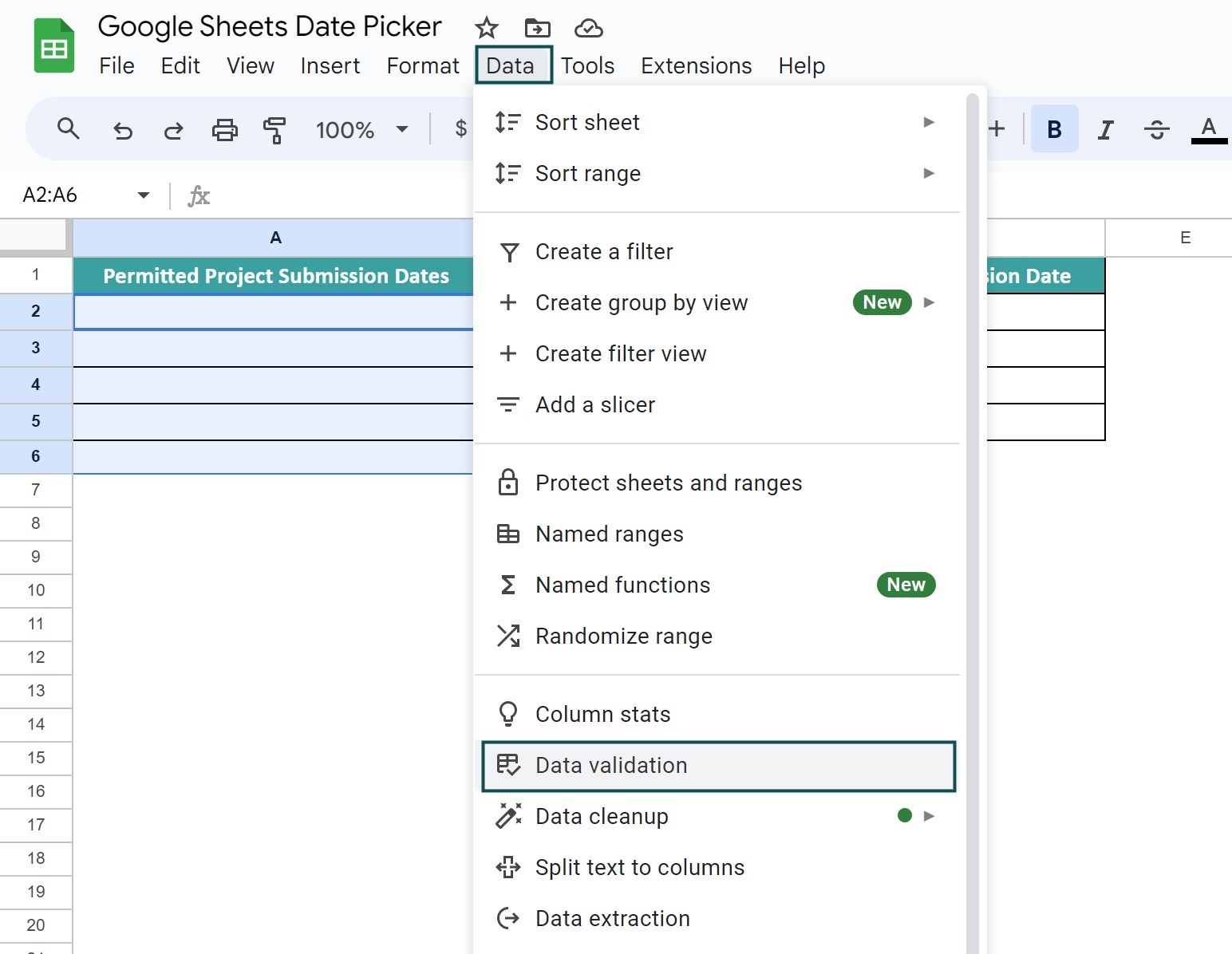This screenshot has height=954, width=1232.
Task: Click the increase font size plus icon
Action: point(997,128)
